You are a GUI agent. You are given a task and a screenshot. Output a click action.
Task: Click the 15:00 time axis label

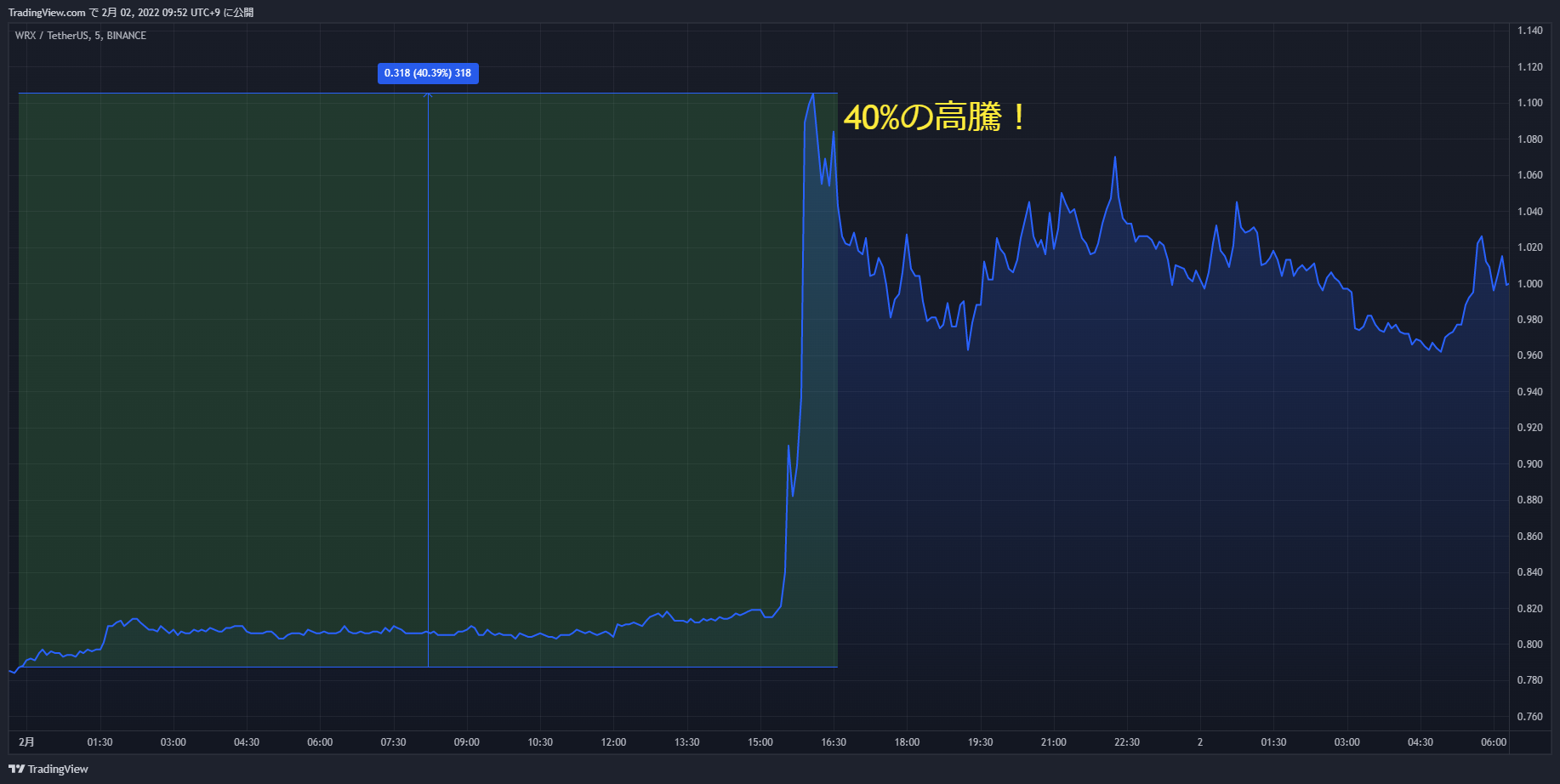(x=760, y=742)
